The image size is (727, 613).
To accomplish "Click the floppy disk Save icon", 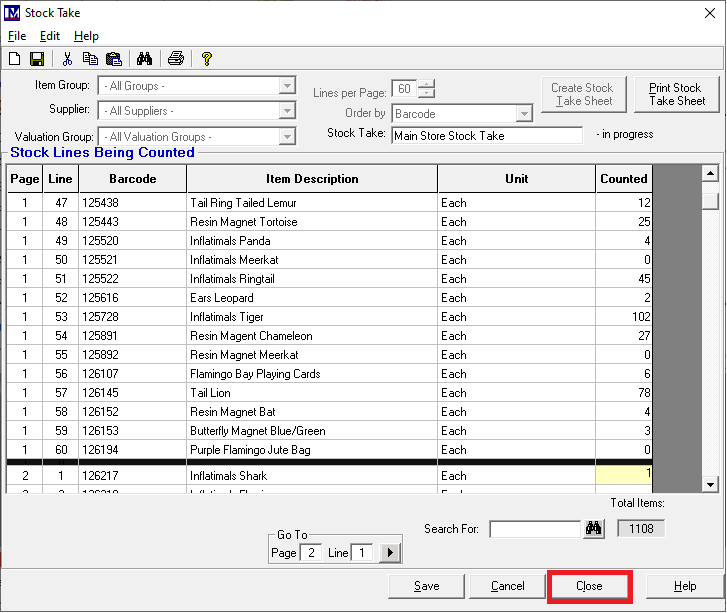I will click(x=37, y=59).
